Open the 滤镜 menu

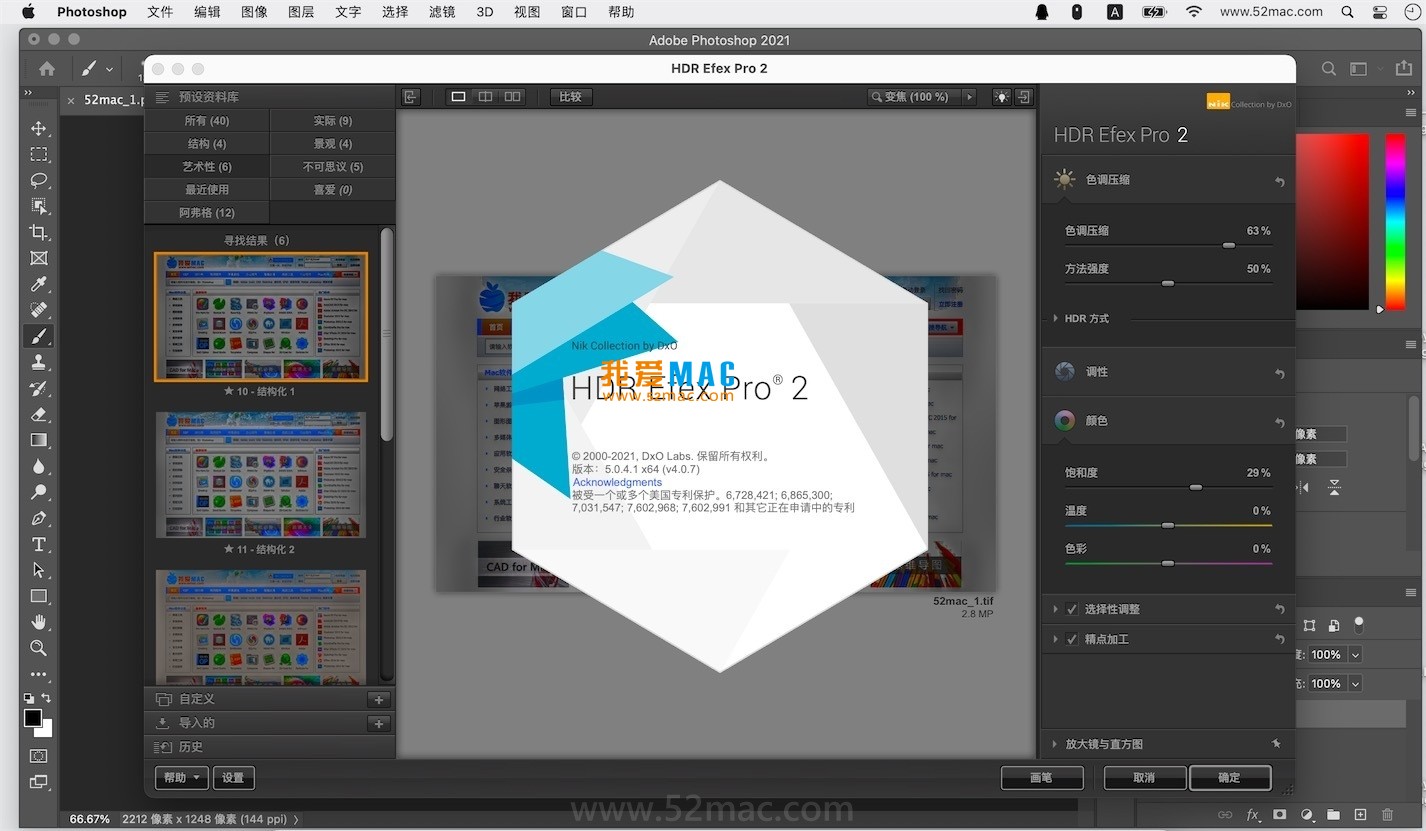click(442, 12)
